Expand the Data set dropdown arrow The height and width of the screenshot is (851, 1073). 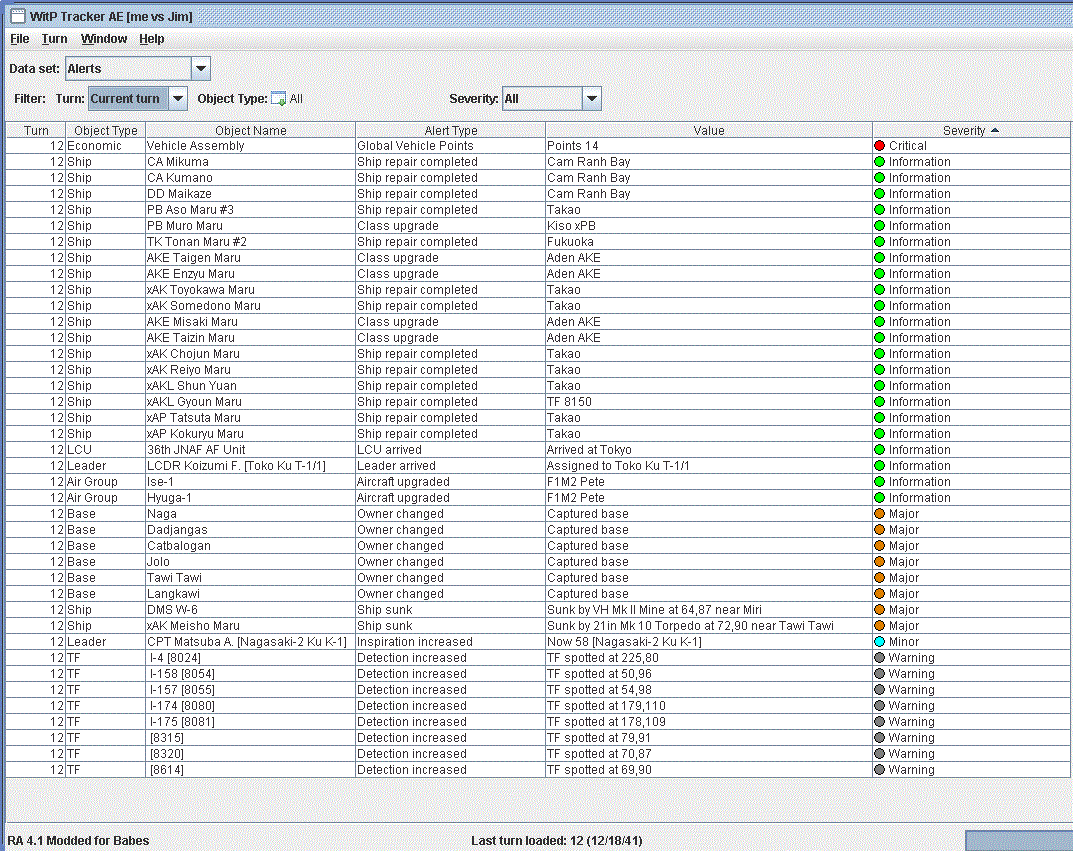(x=201, y=68)
